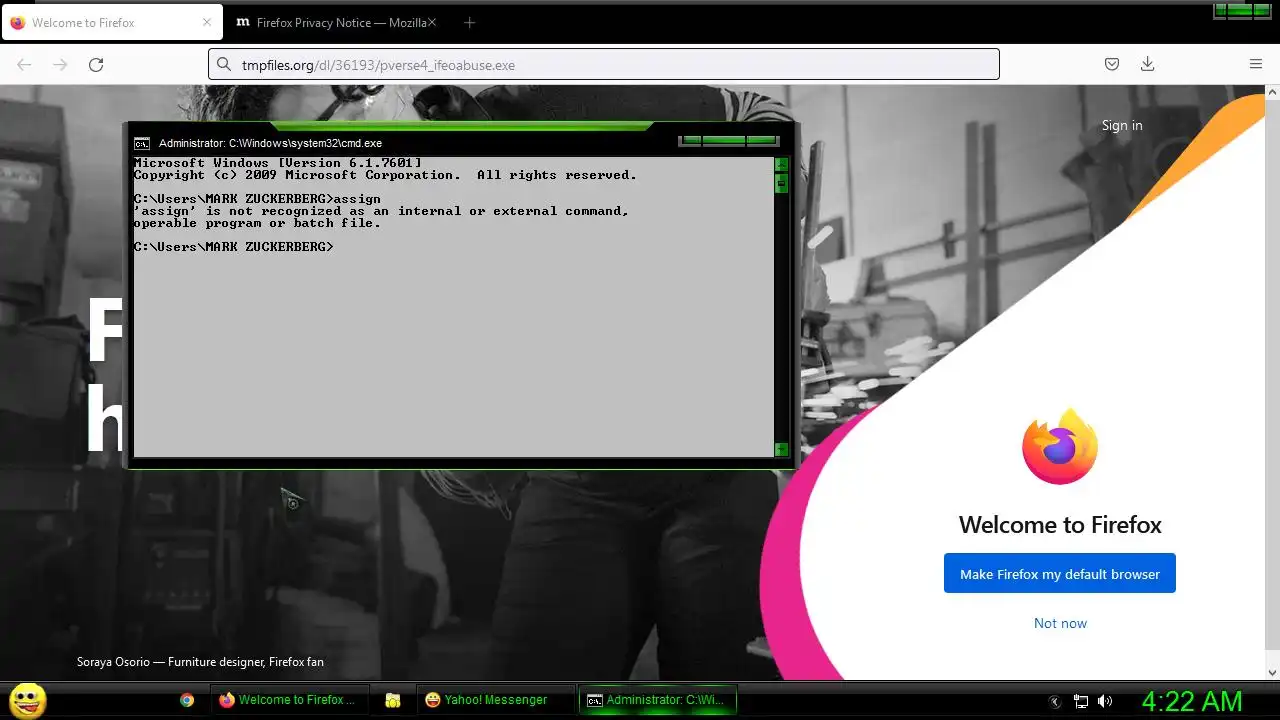The image size is (1280, 720).
Task: Click the command prompt line in cmd
Action: tap(234, 247)
